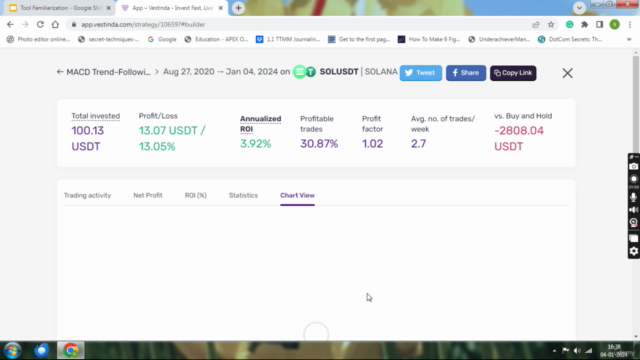The image size is (640, 360).
Task: Open the blue app in the taskbar
Action: click(x=42, y=351)
